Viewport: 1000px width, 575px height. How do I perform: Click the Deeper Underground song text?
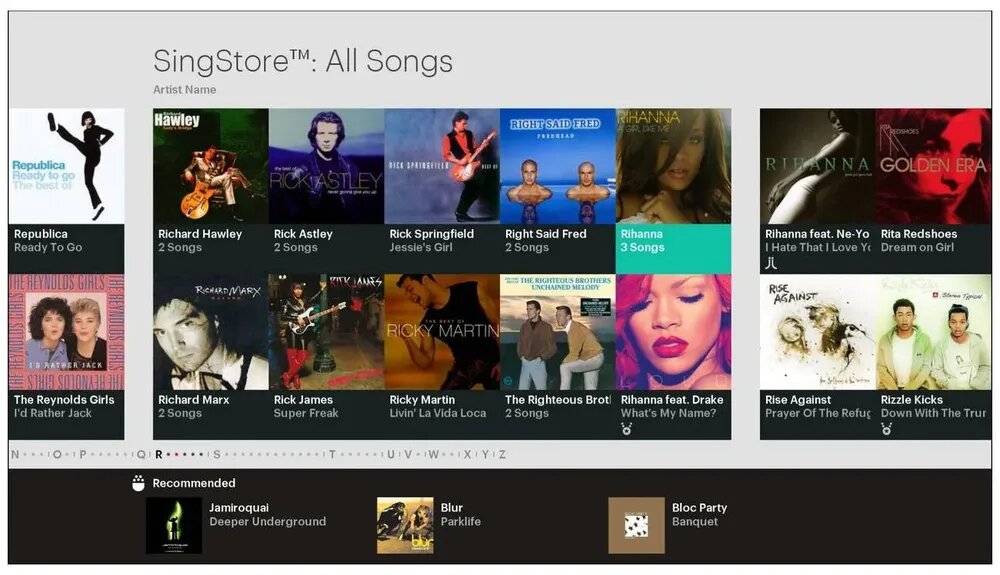coord(267,521)
